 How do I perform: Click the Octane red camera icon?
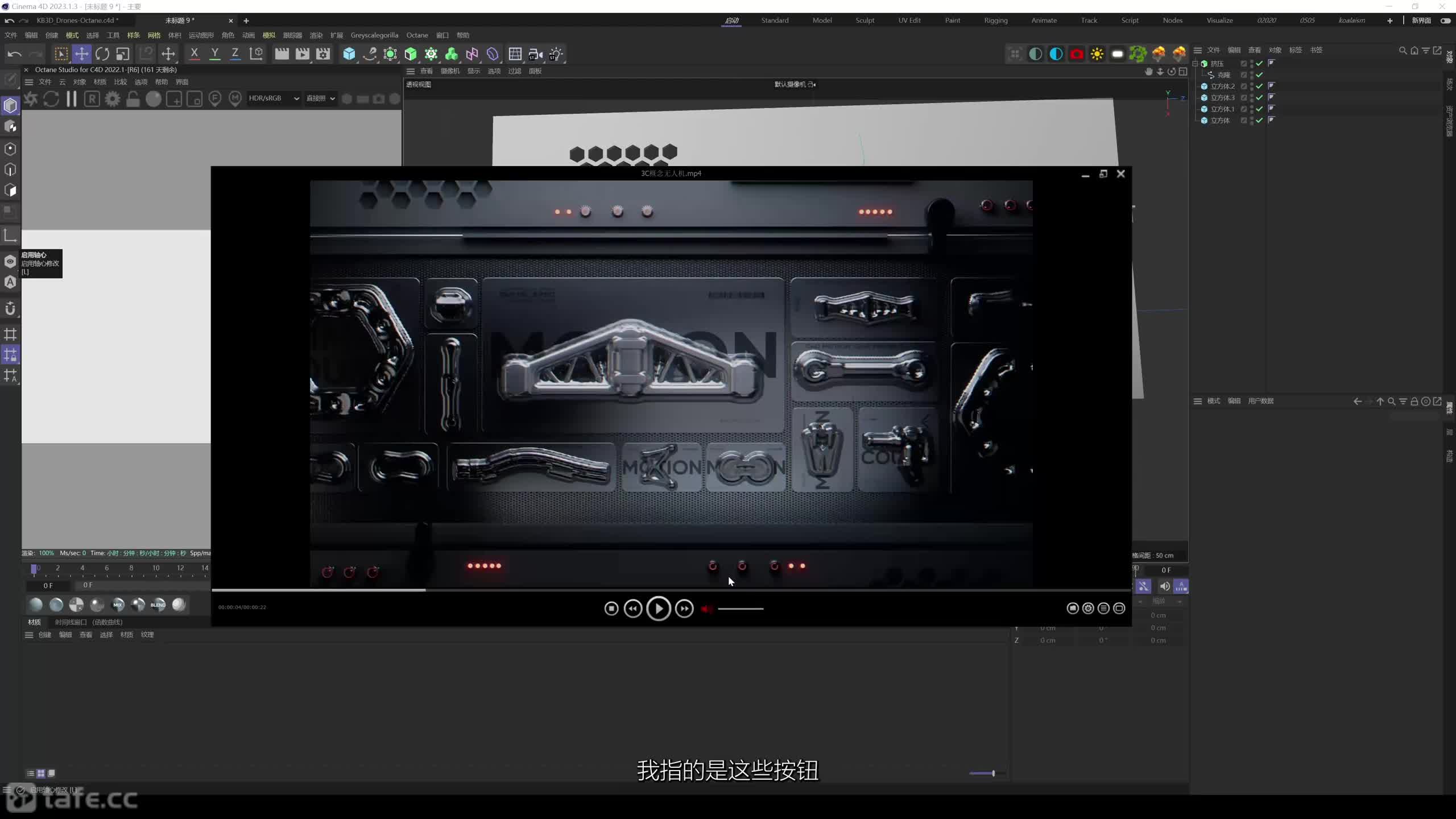[1077, 54]
